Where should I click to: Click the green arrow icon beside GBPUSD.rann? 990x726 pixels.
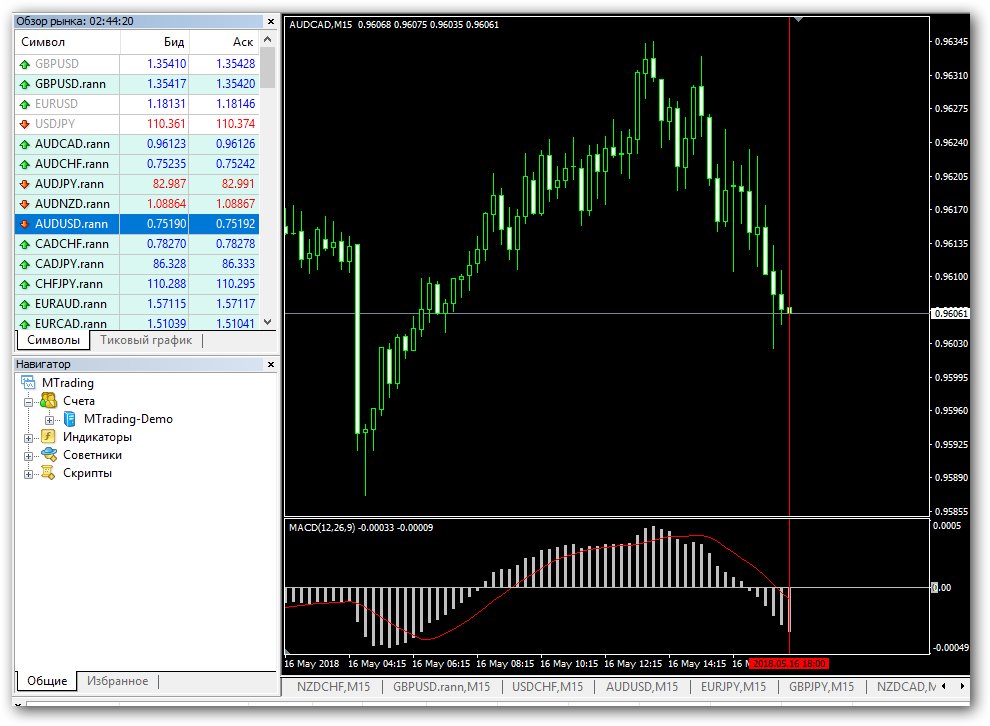click(x=25, y=85)
